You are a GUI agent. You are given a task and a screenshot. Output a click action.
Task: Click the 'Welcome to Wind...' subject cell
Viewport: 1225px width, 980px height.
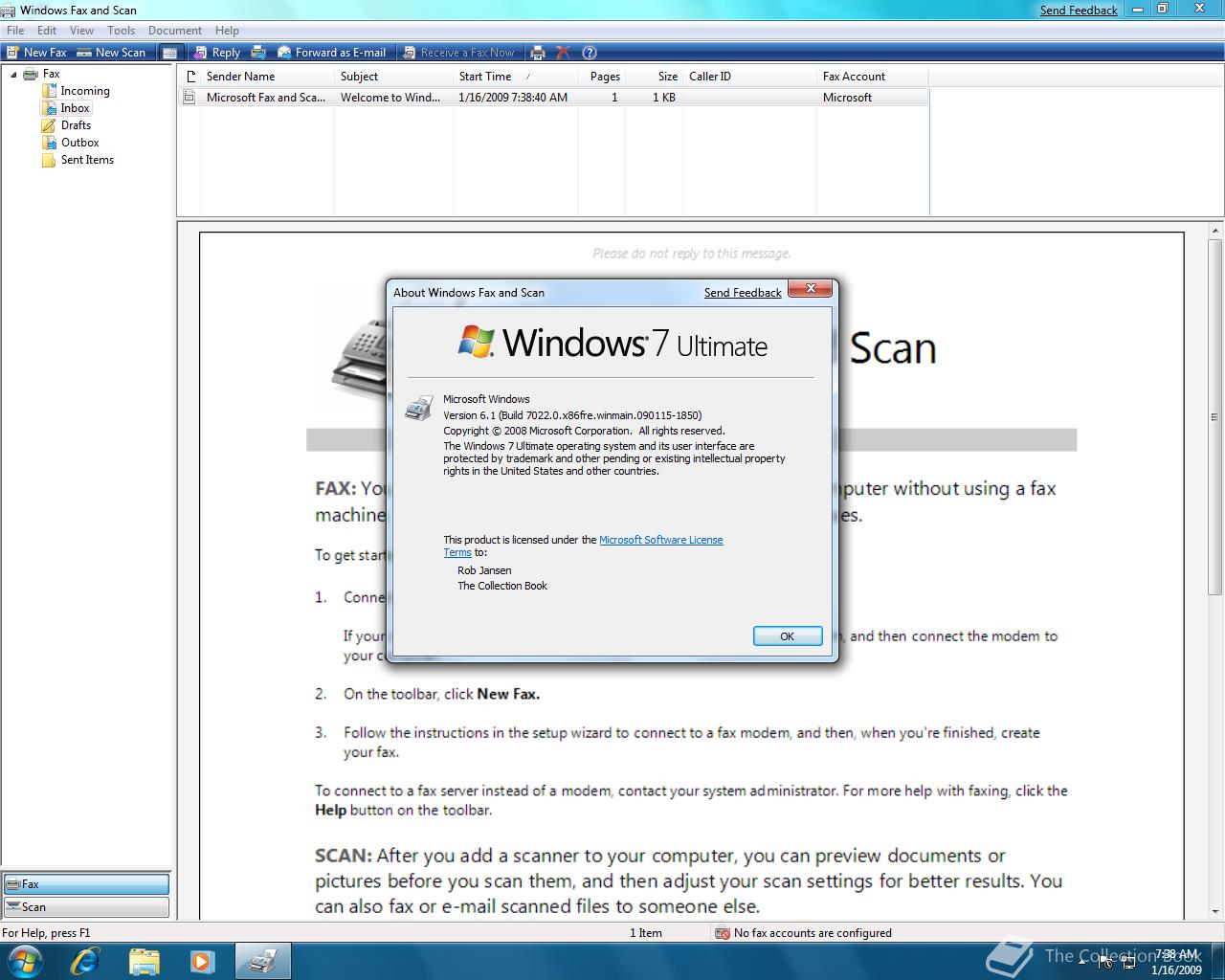point(390,98)
